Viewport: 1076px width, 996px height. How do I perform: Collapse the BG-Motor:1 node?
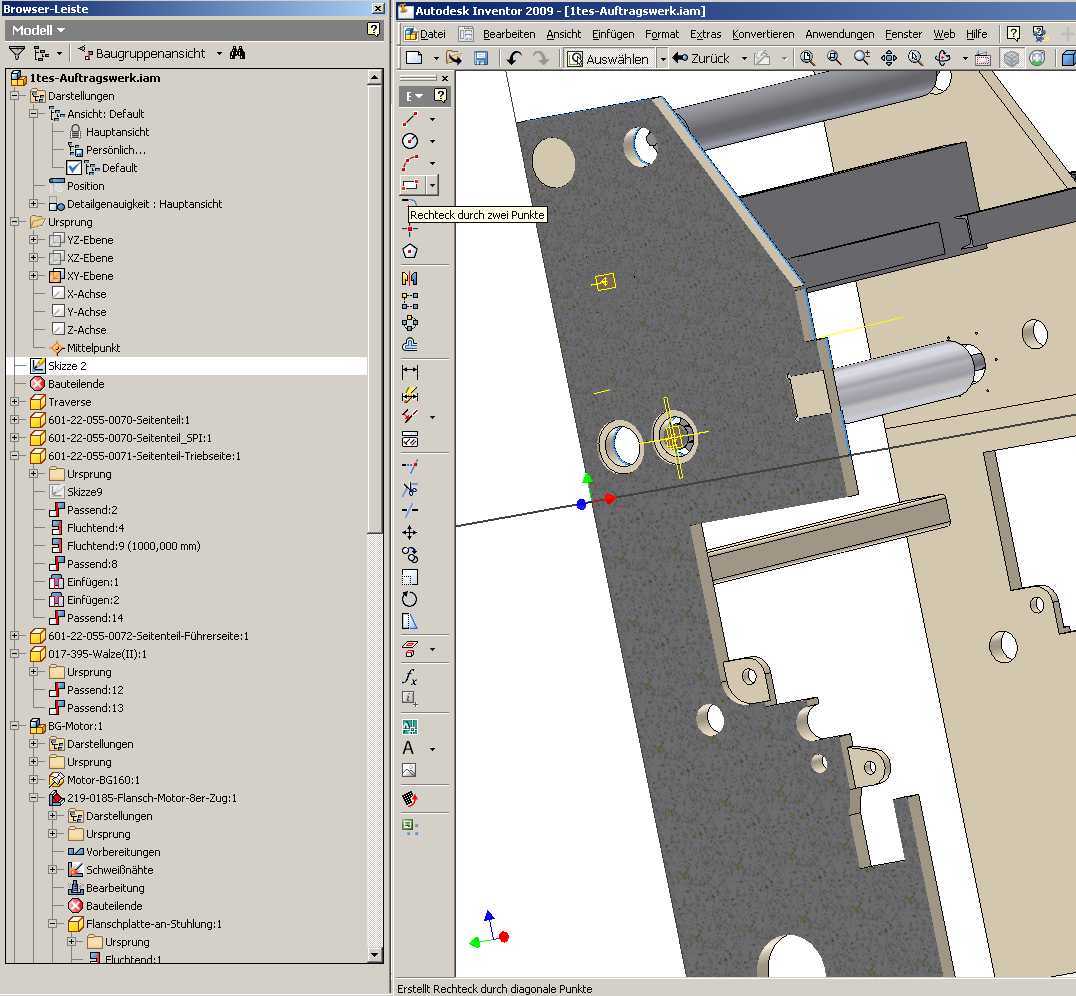click(x=15, y=726)
